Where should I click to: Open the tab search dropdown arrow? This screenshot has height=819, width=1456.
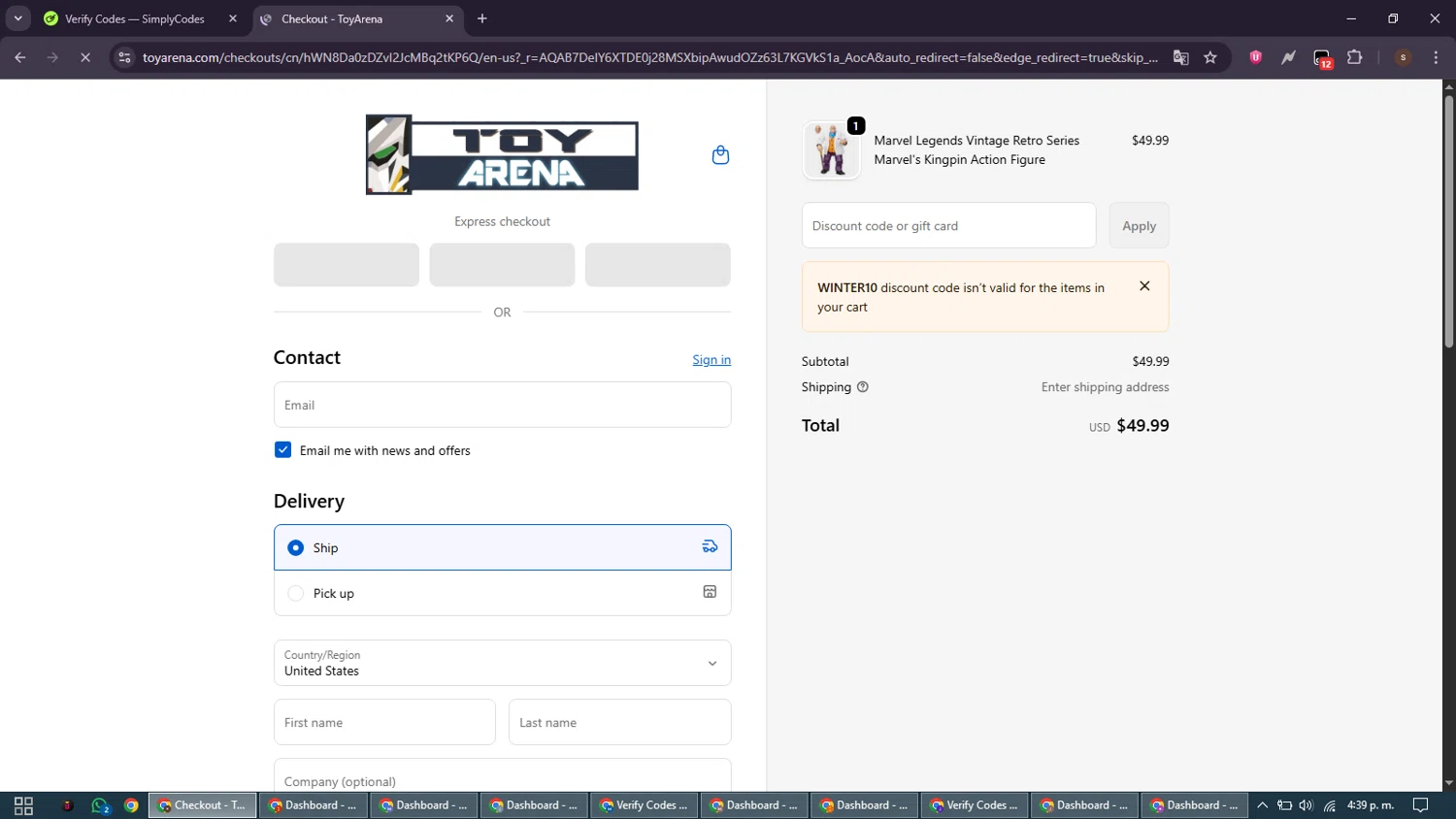(17, 18)
